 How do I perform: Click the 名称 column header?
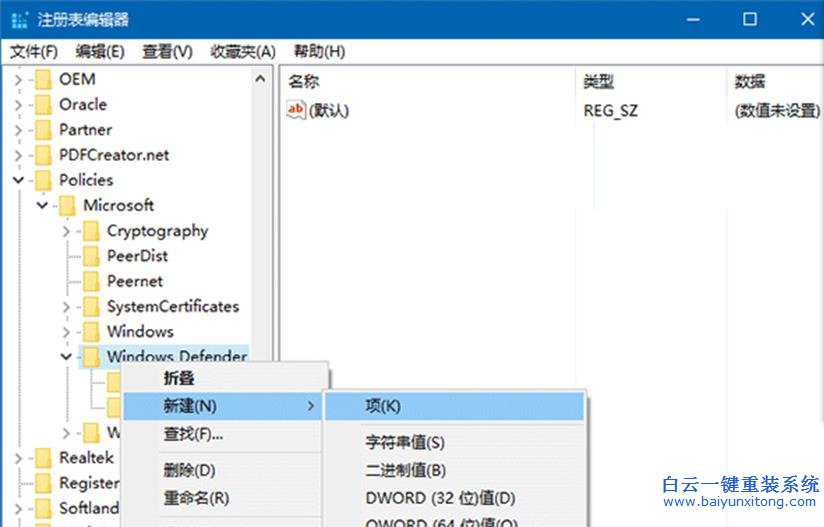427,81
